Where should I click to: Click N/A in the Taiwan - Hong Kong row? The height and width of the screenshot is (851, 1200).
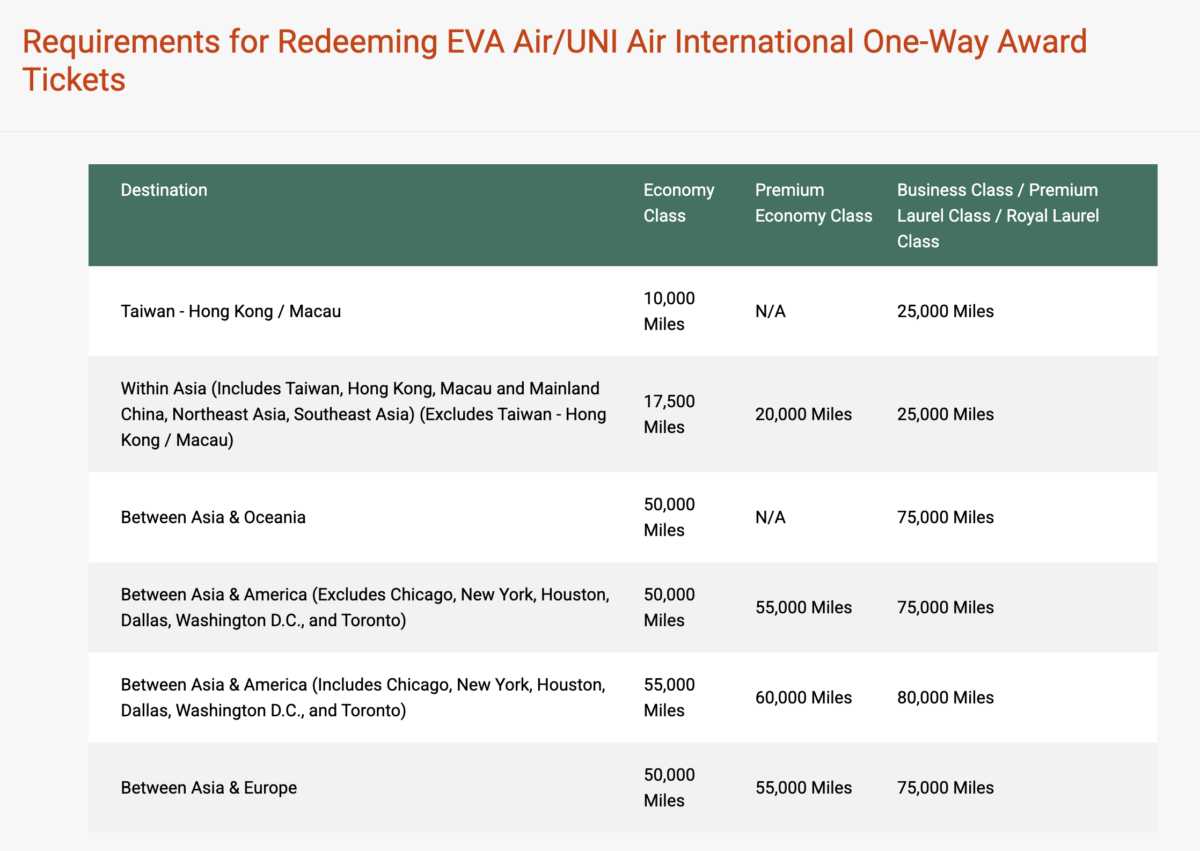[770, 312]
